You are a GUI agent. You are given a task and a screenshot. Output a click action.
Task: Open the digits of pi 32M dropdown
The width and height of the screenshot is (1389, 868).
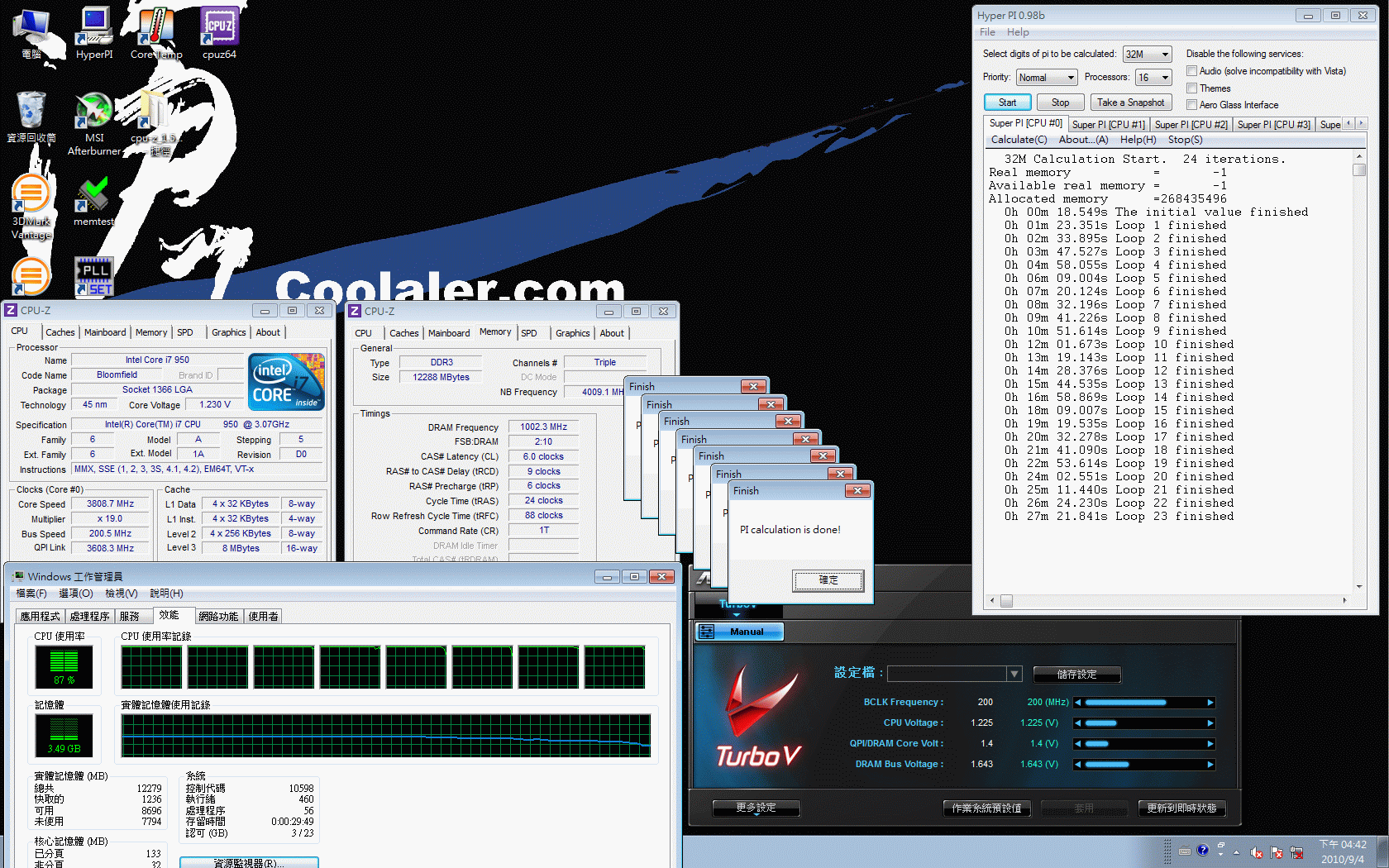(1148, 55)
